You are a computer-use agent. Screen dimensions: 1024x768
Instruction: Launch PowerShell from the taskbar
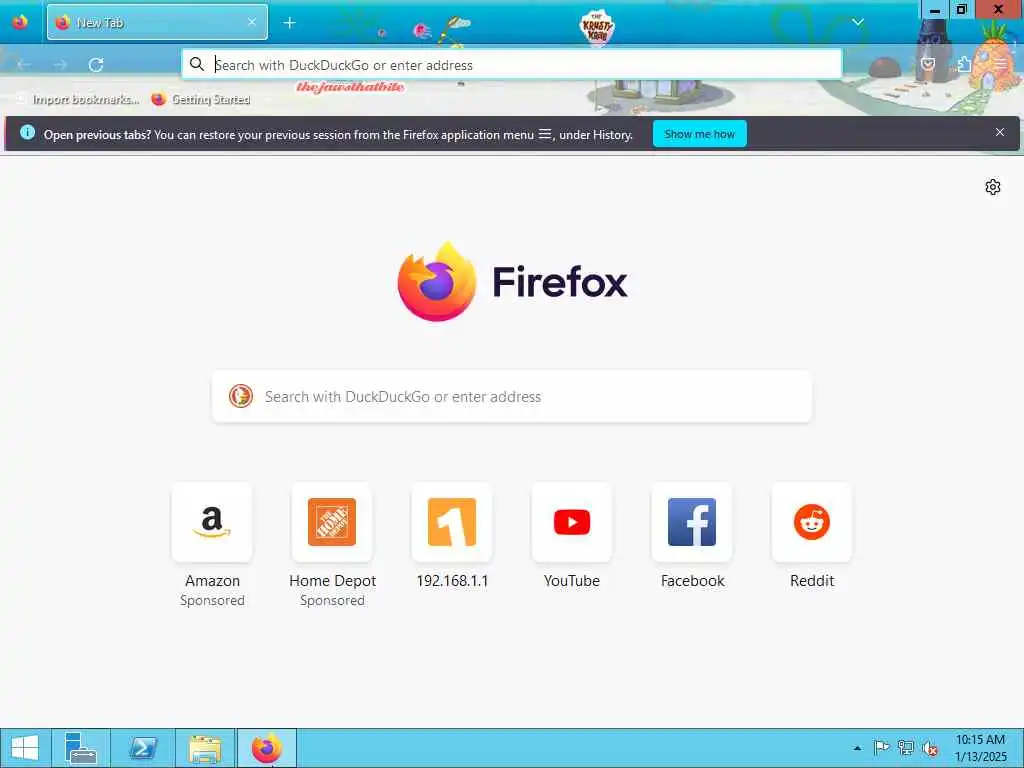click(x=143, y=748)
